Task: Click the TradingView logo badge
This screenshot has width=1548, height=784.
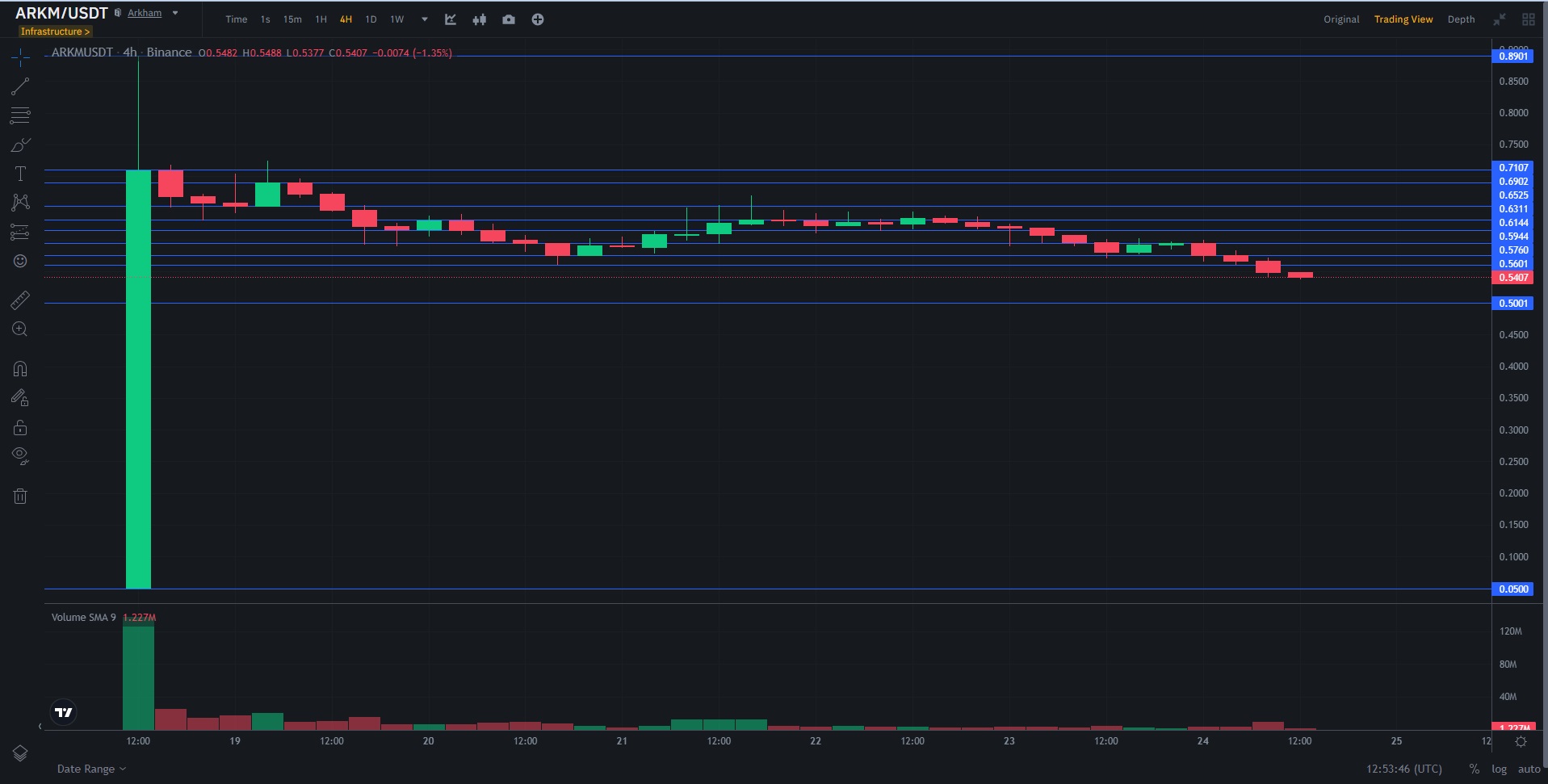Action: pyautogui.click(x=63, y=712)
